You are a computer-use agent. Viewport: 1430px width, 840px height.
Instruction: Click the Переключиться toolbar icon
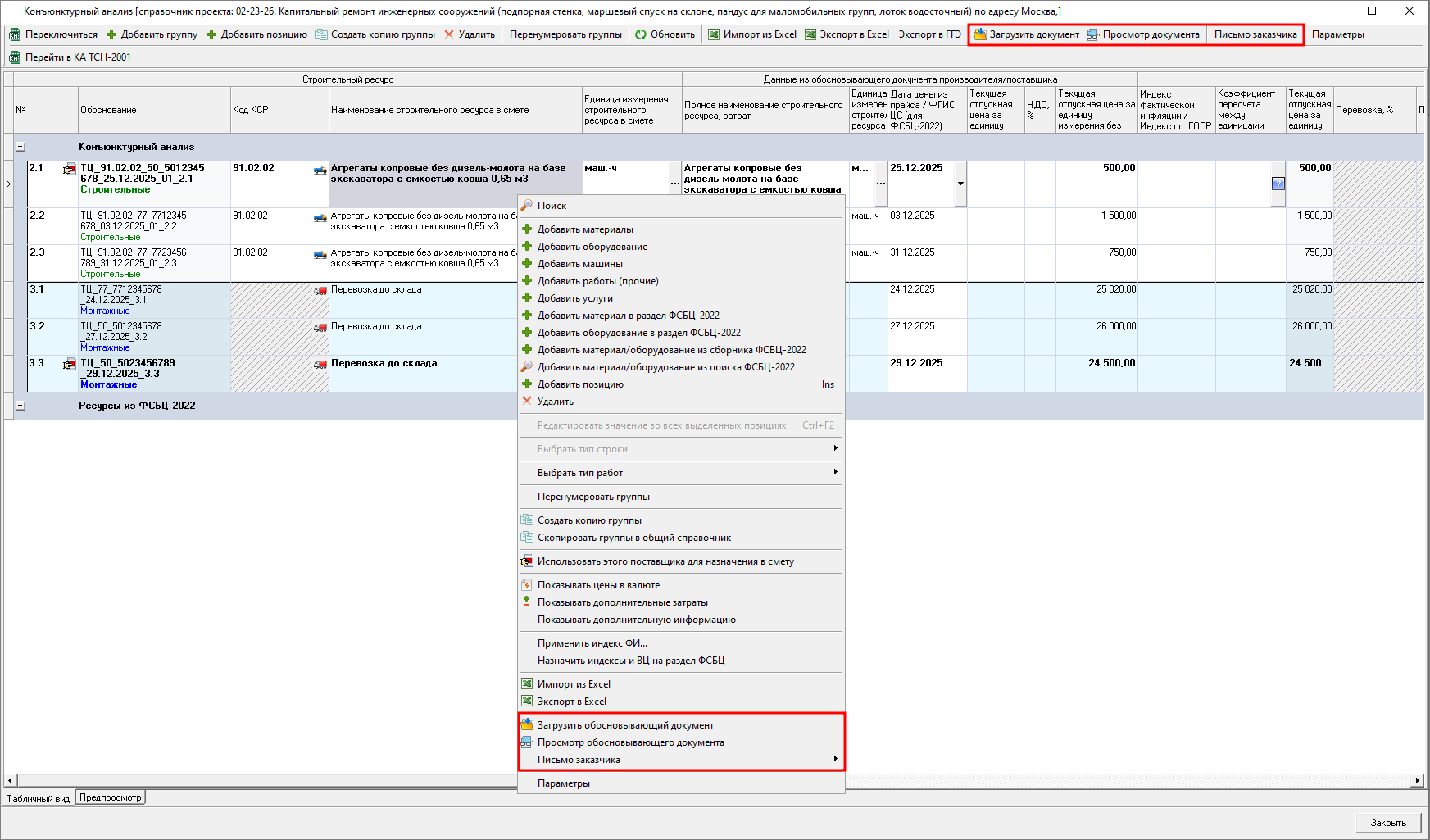[15, 34]
